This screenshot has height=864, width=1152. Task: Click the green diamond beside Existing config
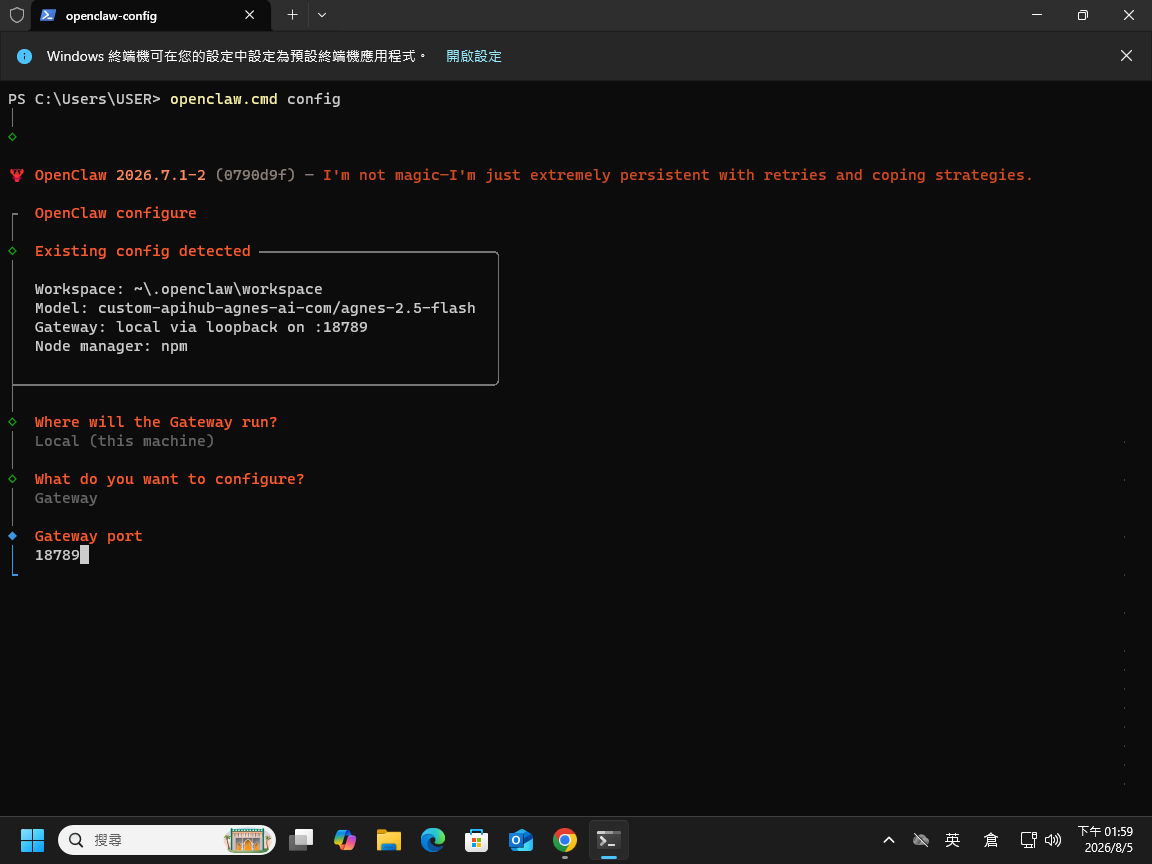pos(12,251)
